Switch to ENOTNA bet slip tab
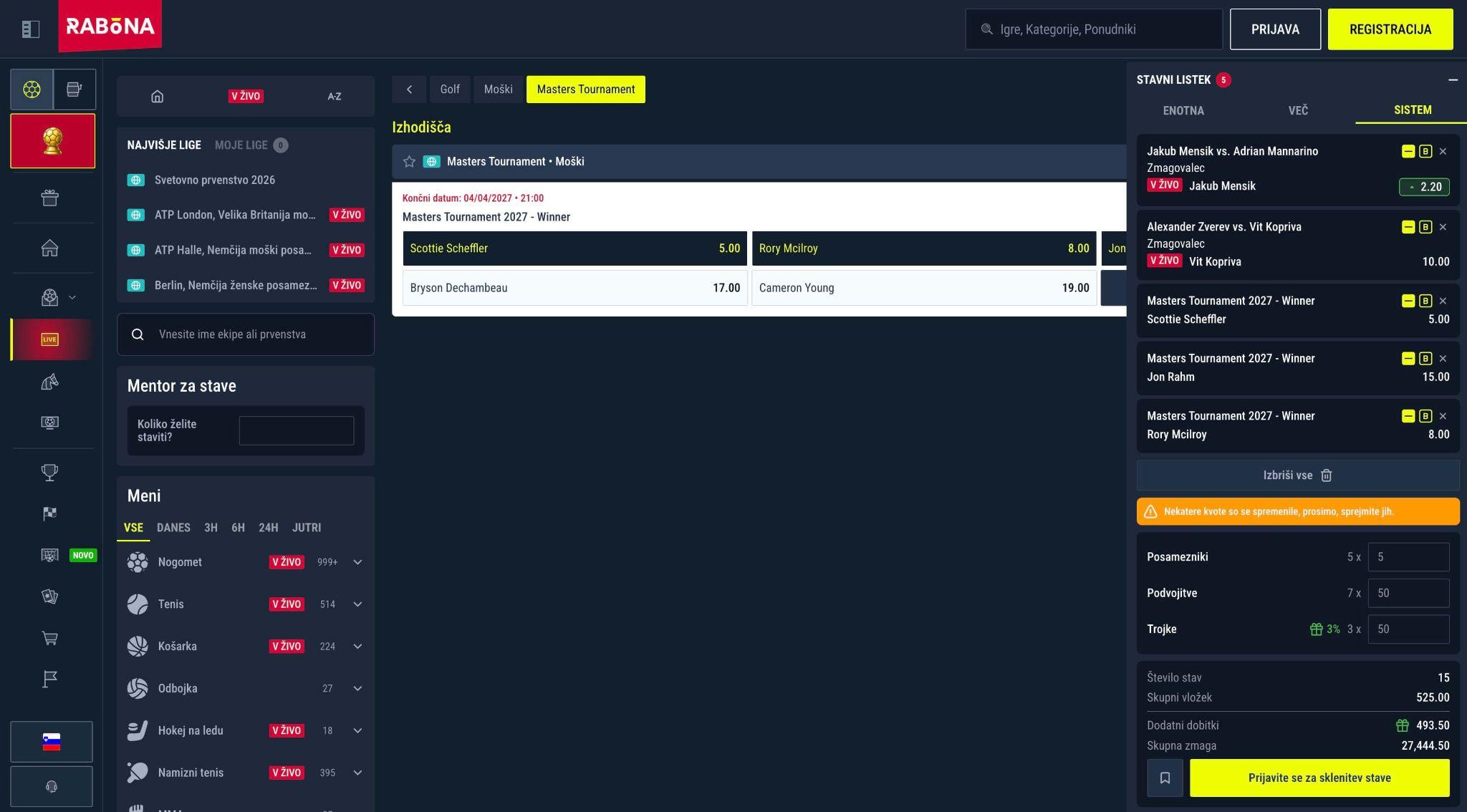Screen dimensions: 1467x812 [1183, 110]
